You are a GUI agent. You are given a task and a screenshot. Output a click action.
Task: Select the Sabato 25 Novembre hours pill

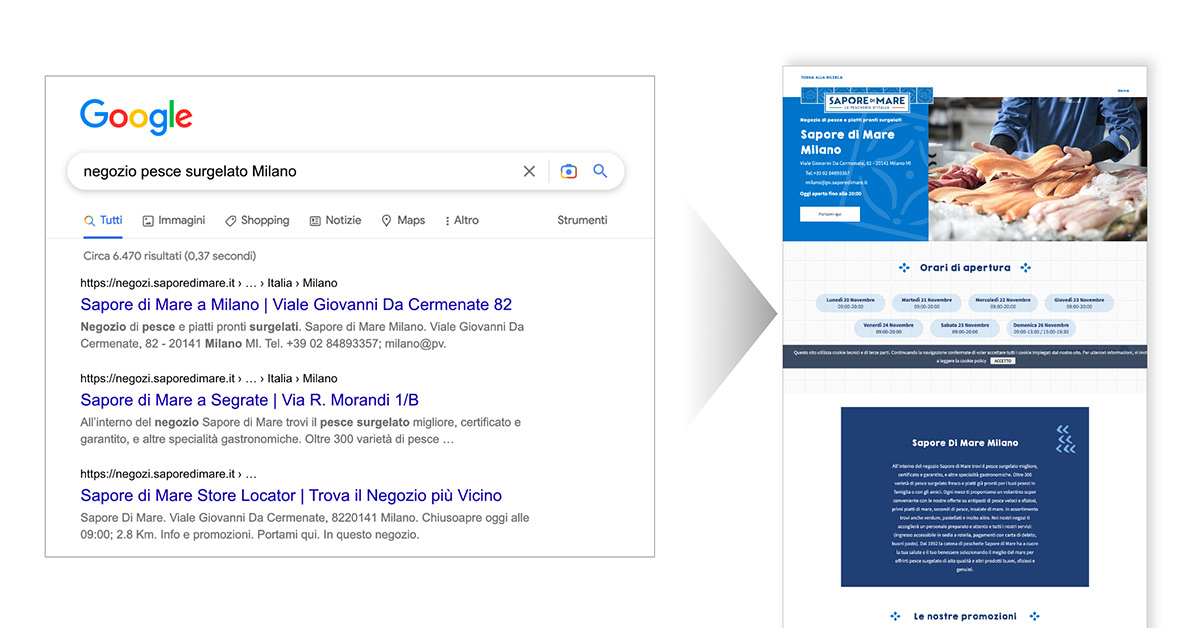(x=964, y=328)
